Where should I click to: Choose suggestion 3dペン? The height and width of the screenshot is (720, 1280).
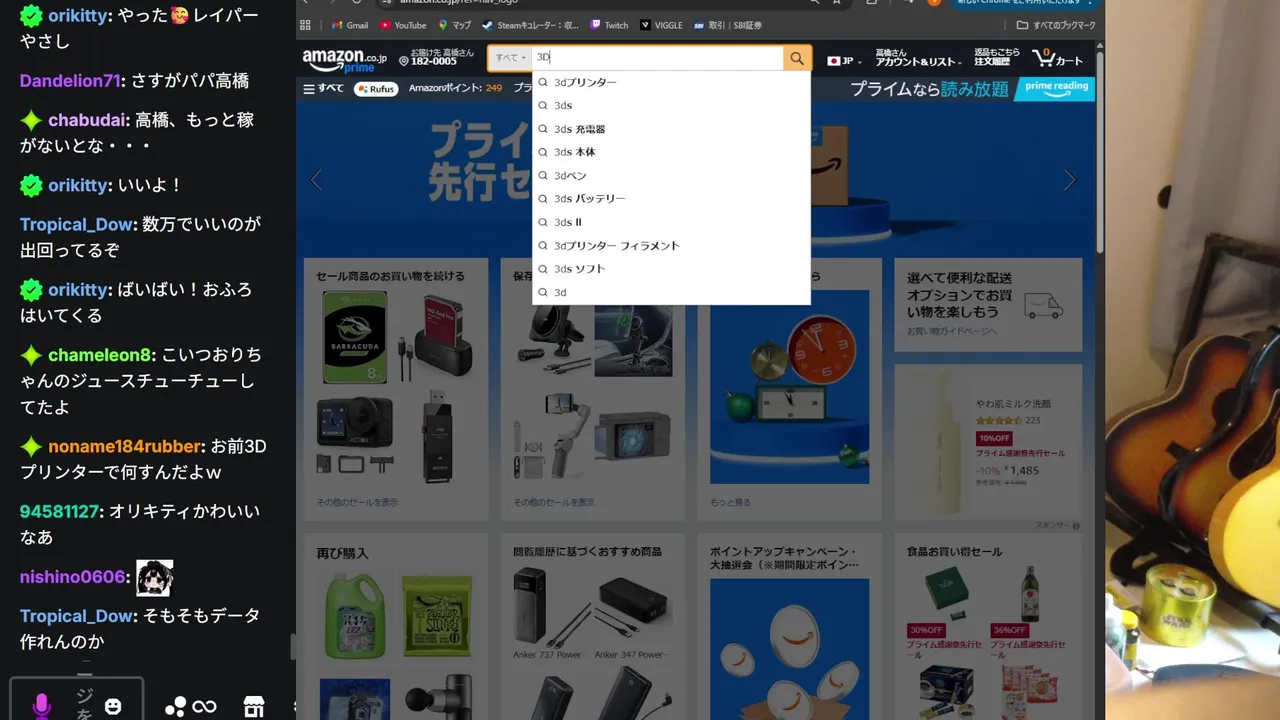[671, 175]
